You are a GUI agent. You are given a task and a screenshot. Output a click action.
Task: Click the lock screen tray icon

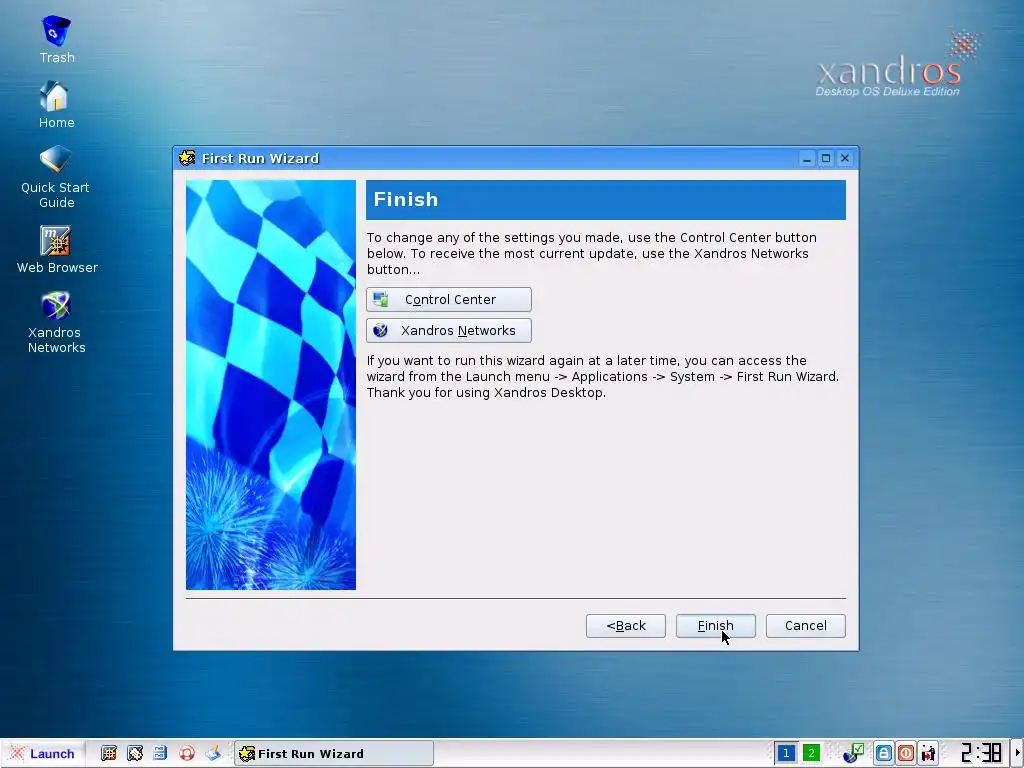[884, 754]
